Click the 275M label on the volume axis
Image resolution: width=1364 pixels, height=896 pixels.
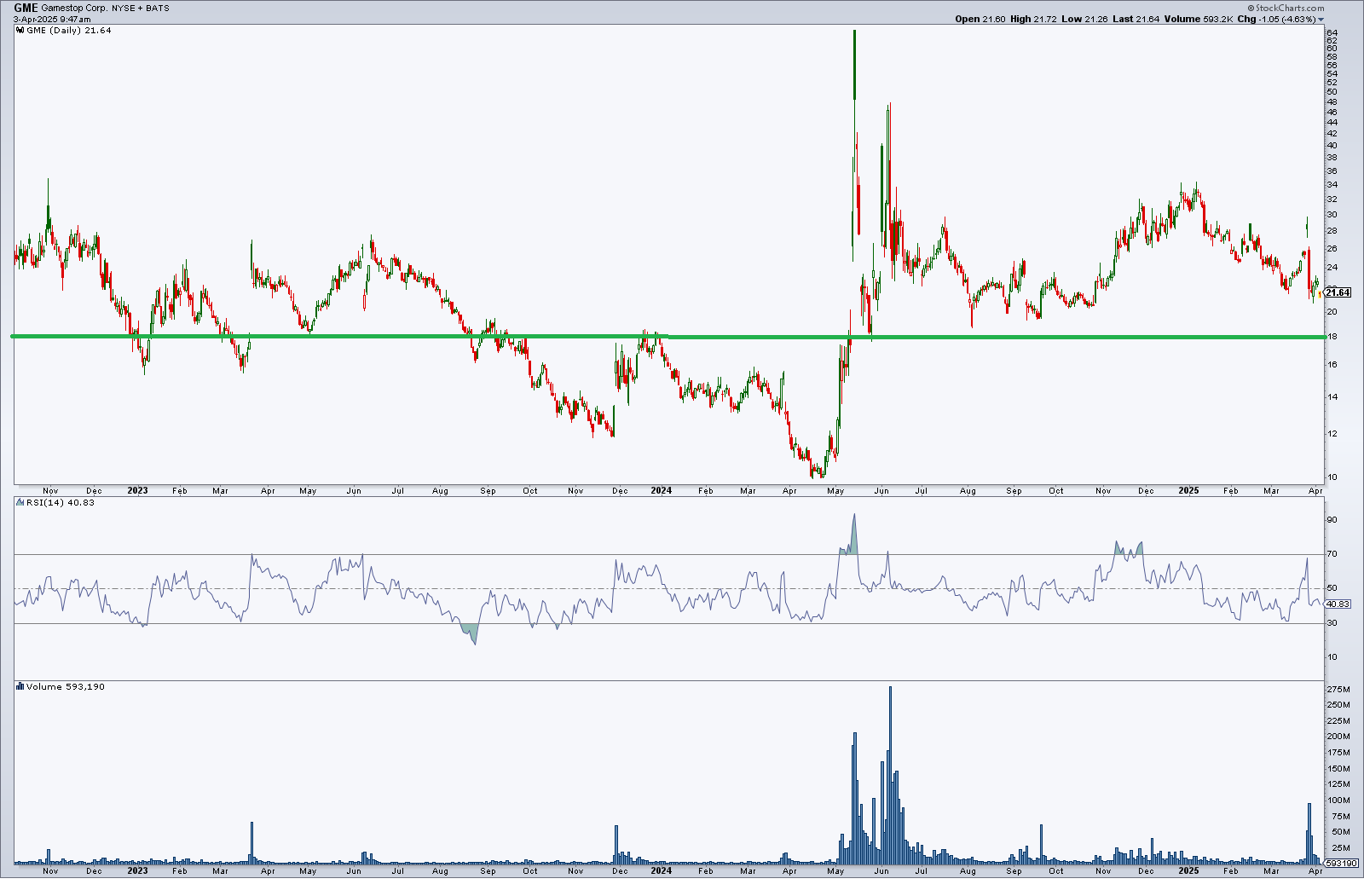tap(1340, 689)
